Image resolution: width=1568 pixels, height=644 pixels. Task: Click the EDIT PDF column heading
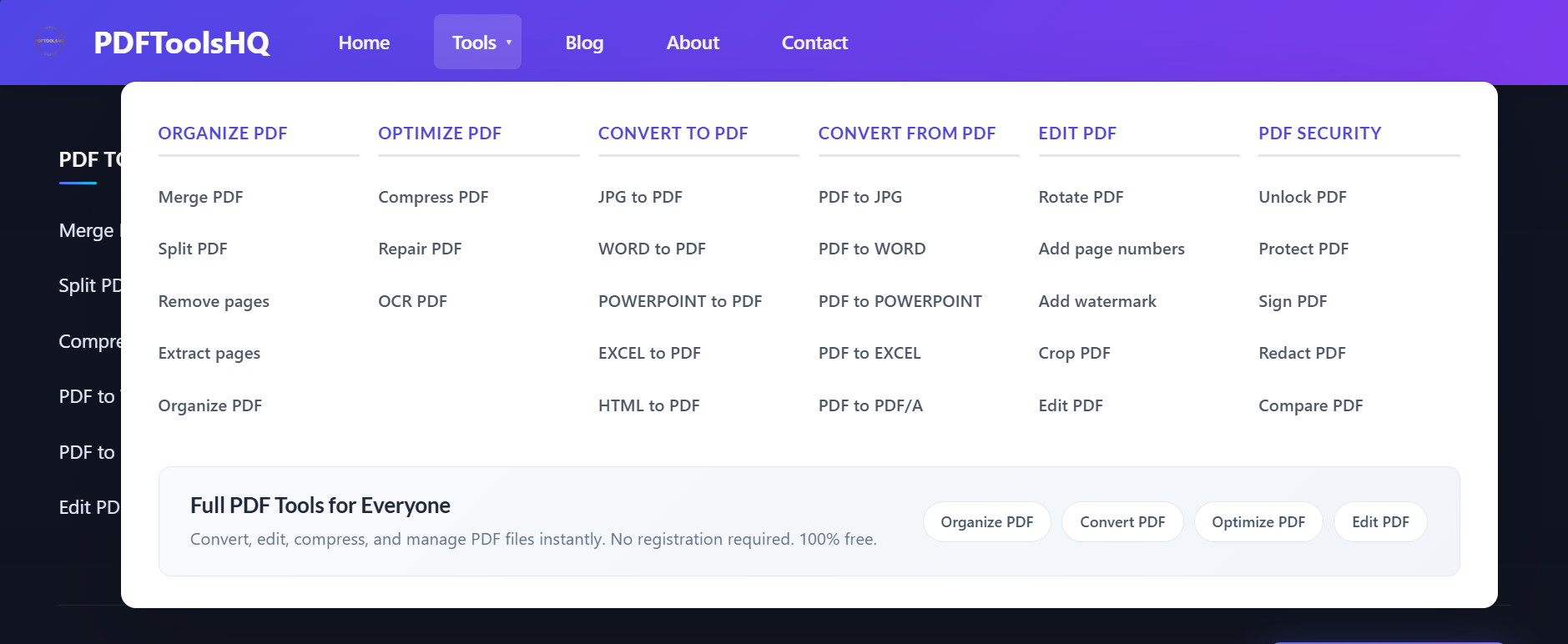(x=1077, y=133)
